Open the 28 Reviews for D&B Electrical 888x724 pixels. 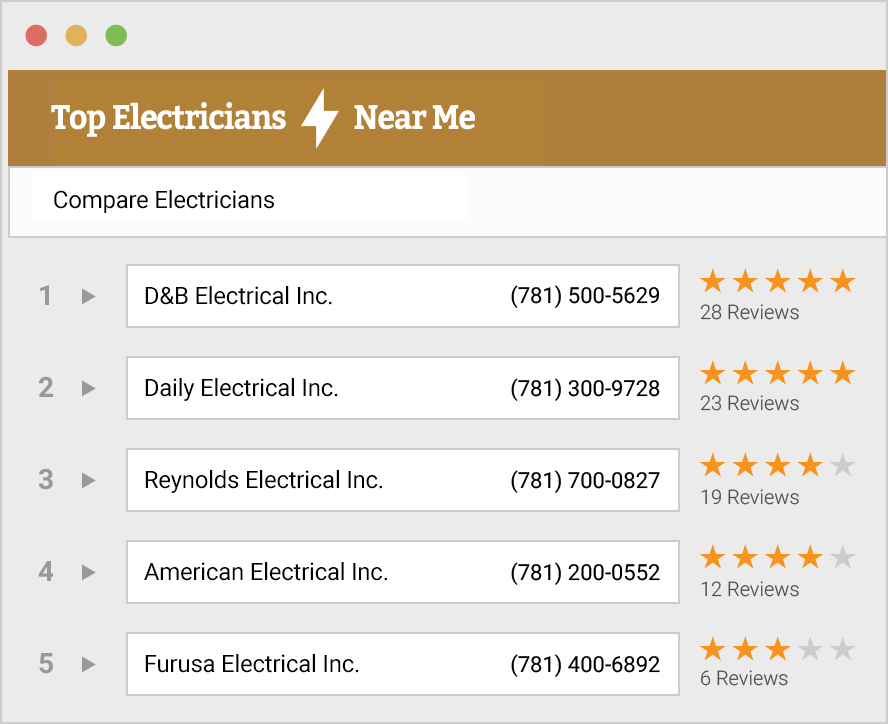749,312
